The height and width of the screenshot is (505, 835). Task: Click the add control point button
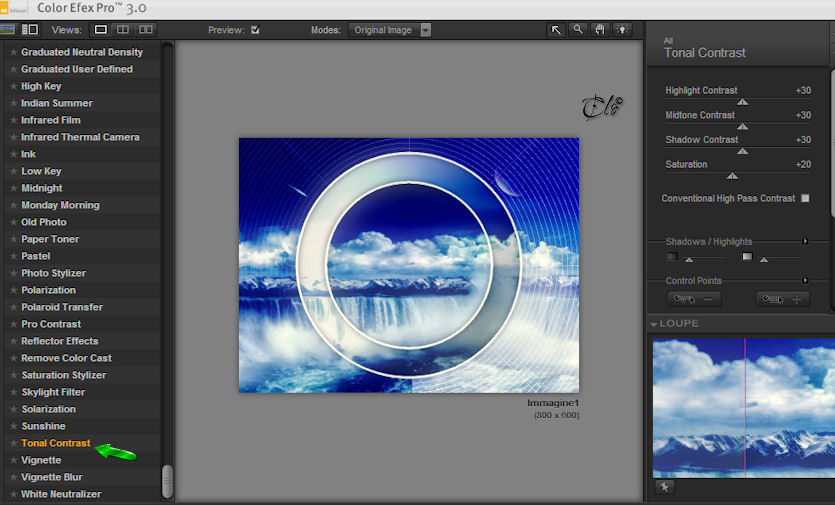click(x=782, y=299)
